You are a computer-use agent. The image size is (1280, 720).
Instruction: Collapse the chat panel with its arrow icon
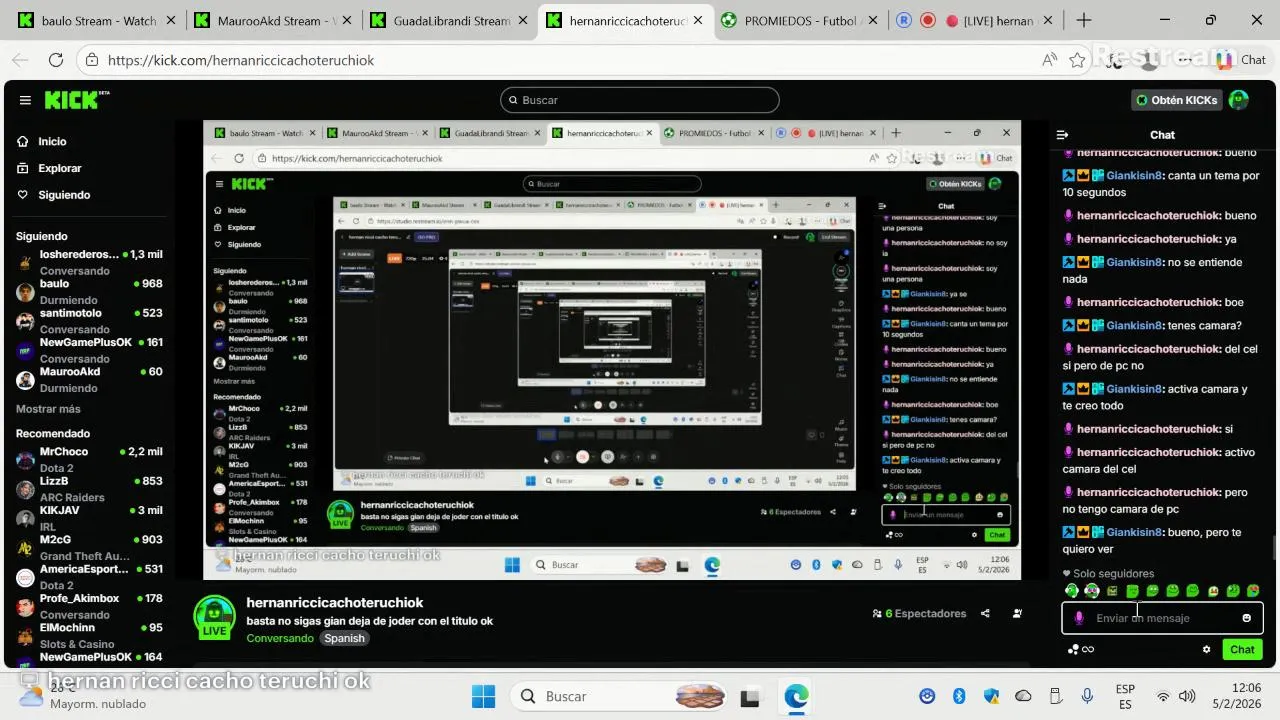pos(1063,135)
